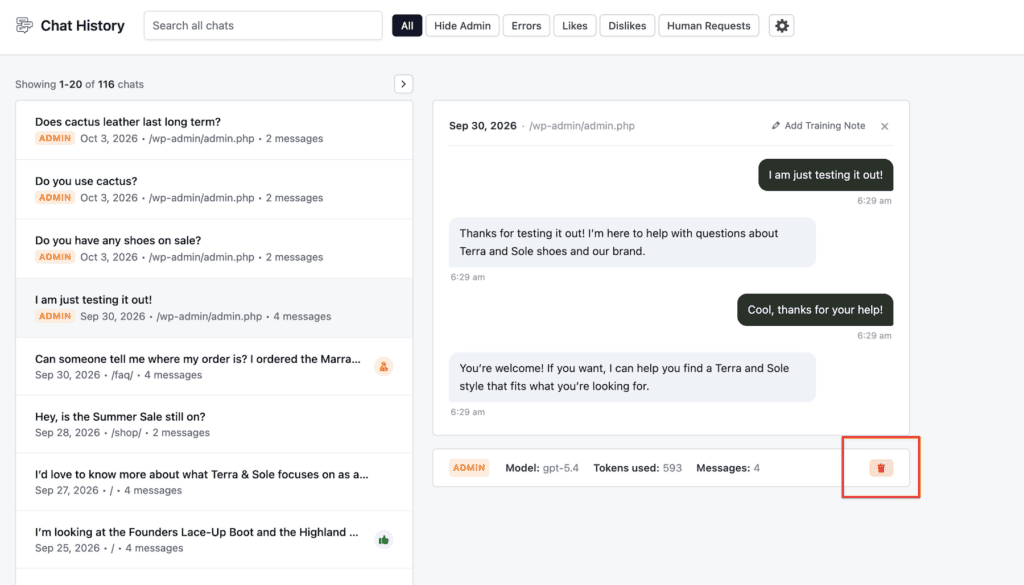Click the Sep 30, 2026 date in detail header
Screen dimensions: 1024x585
(x=483, y=126)
